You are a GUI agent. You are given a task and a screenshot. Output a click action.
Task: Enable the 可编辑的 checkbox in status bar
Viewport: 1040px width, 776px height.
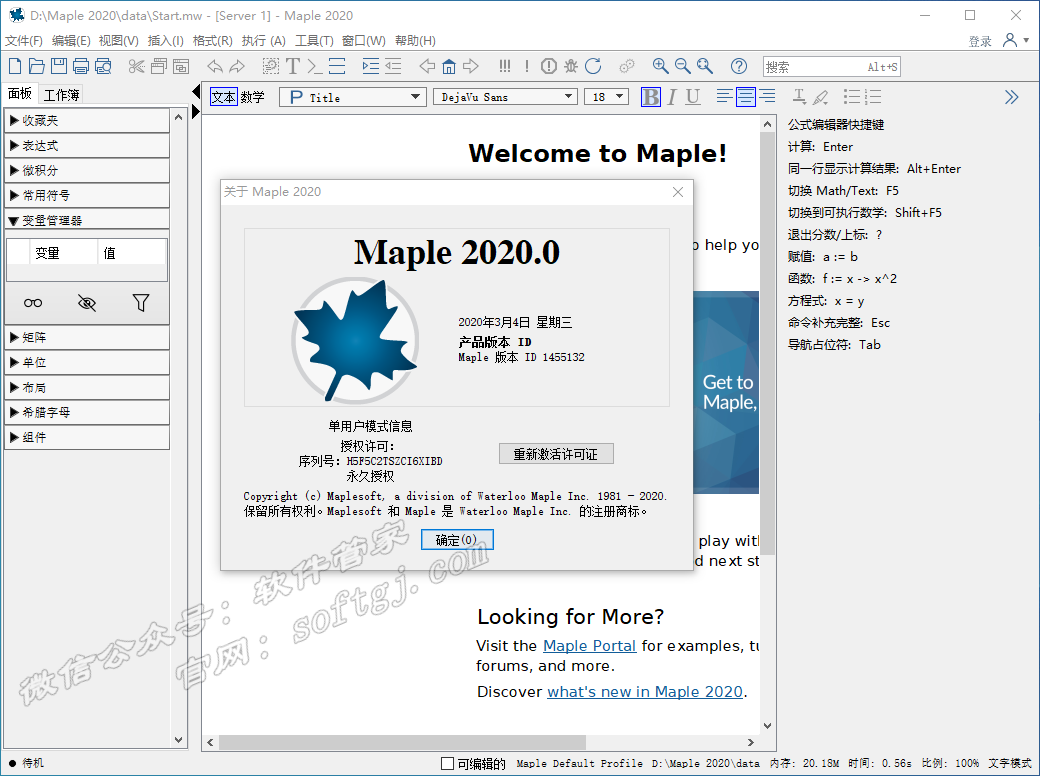coord(448,763)
